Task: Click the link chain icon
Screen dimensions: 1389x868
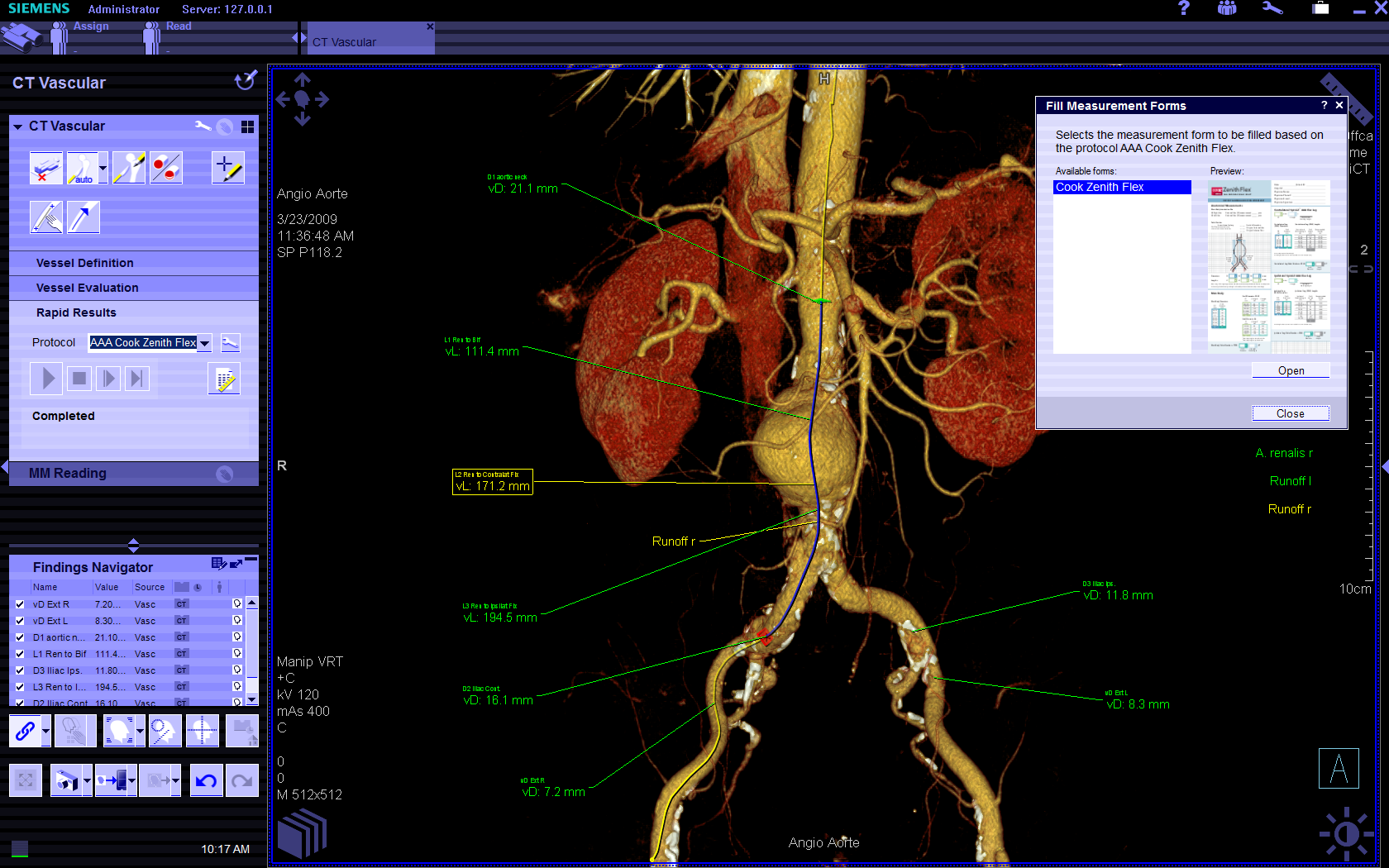Action: point(25,731)
